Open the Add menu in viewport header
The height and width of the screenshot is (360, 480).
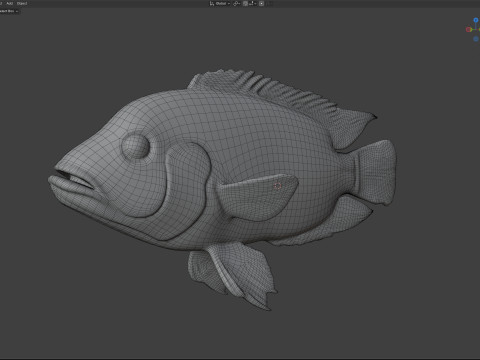[x=10, y=3]
